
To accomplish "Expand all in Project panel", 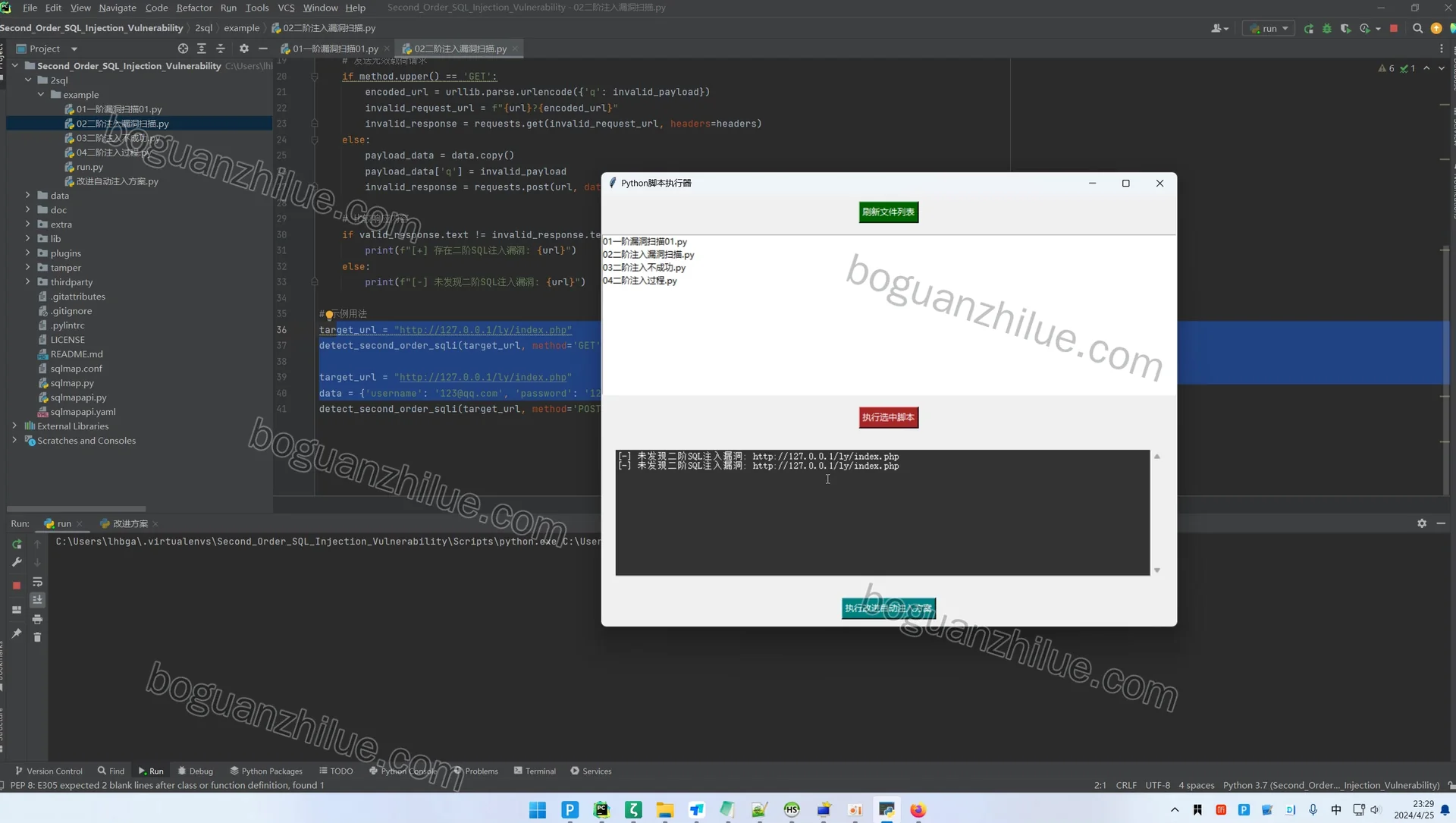I will 202,49.
